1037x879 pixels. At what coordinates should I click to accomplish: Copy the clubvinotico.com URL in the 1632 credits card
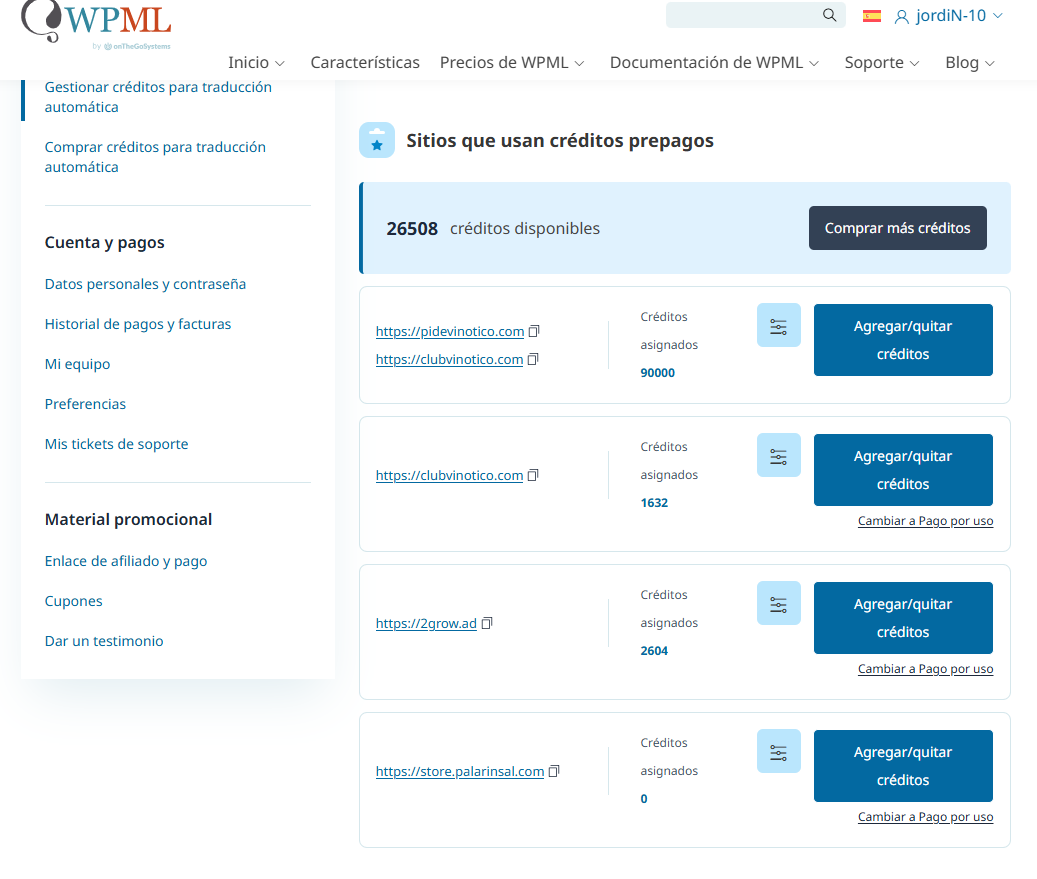[533, 475]
